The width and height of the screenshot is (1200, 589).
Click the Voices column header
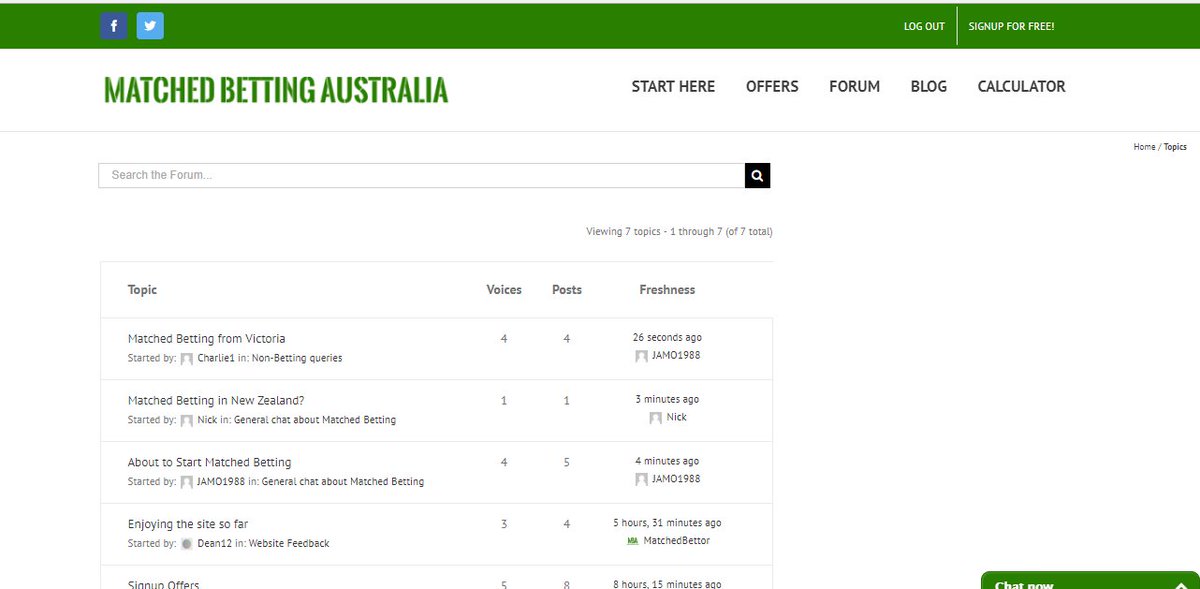(504, 290)
